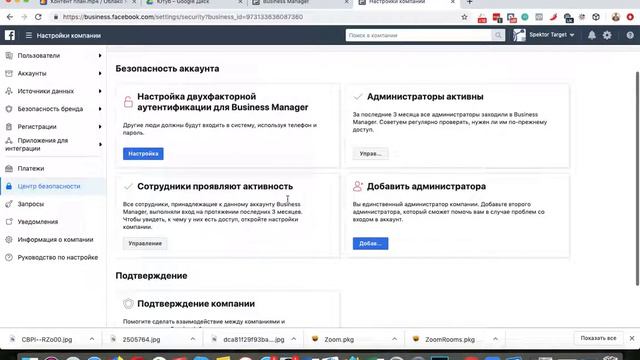Open the Spektor Target account dropdown

[x=551, y=35]
